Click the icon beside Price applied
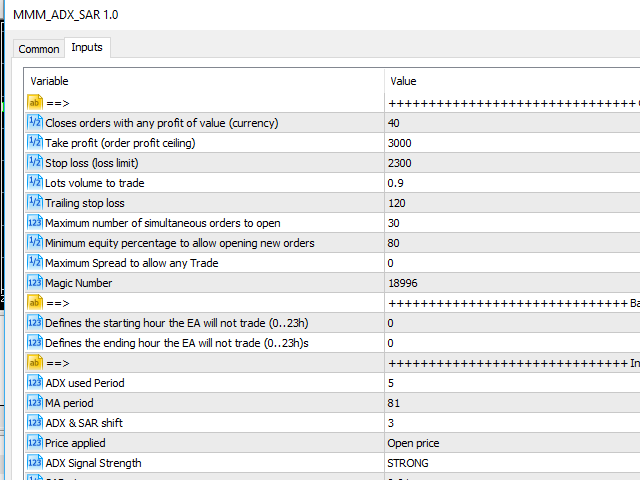The image size is (640, 480). pos(35,443)
